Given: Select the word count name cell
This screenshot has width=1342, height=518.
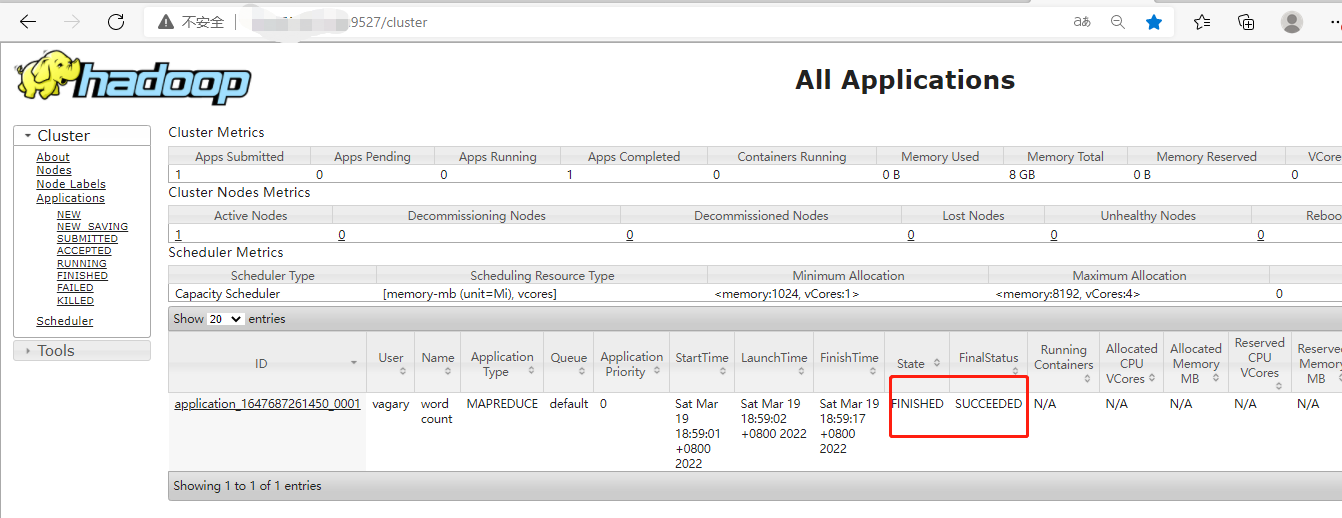Looking at the screenshot, I should pos(436,411).
